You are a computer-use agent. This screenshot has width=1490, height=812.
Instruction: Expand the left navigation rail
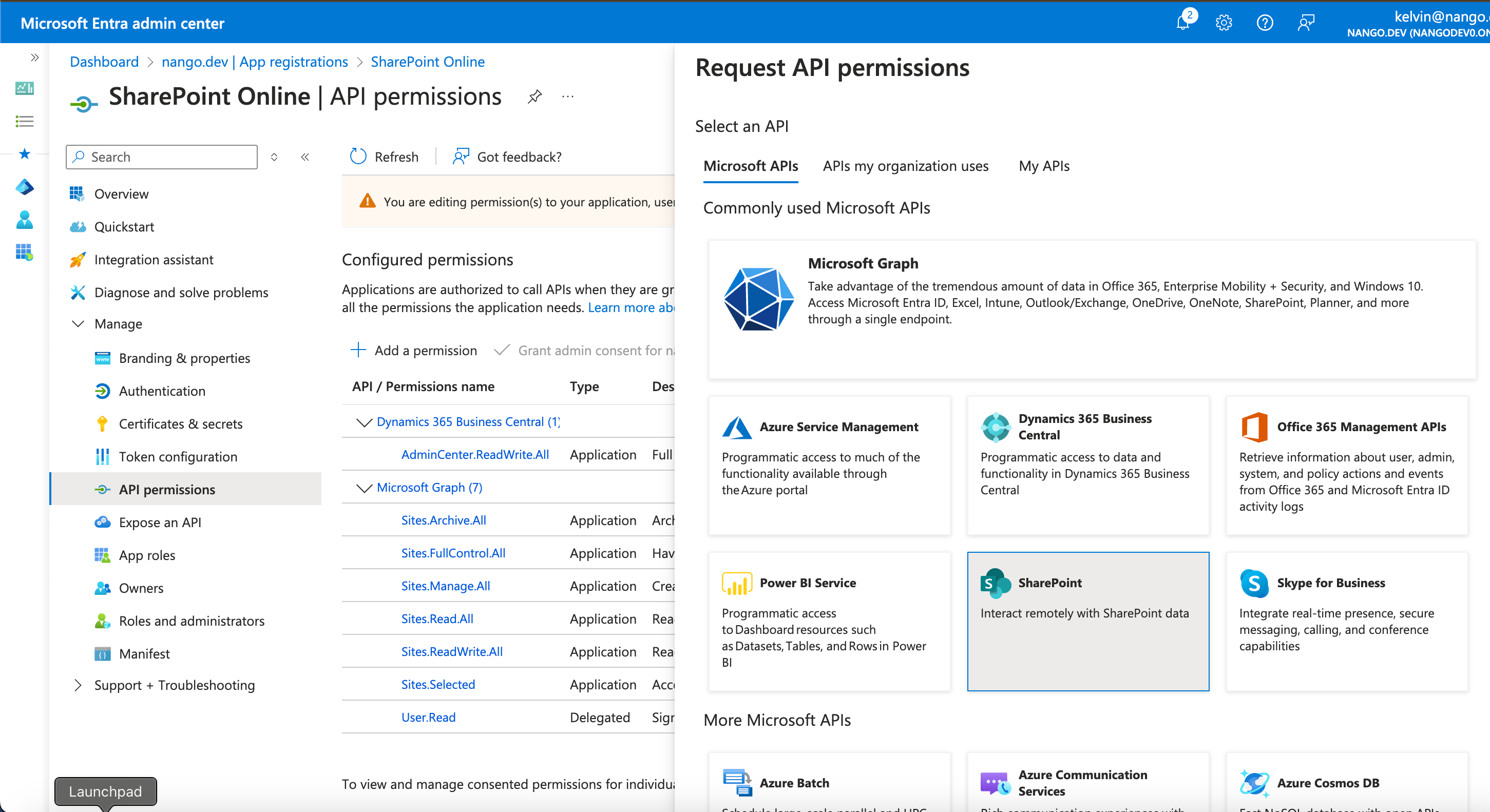coord(35,57)
